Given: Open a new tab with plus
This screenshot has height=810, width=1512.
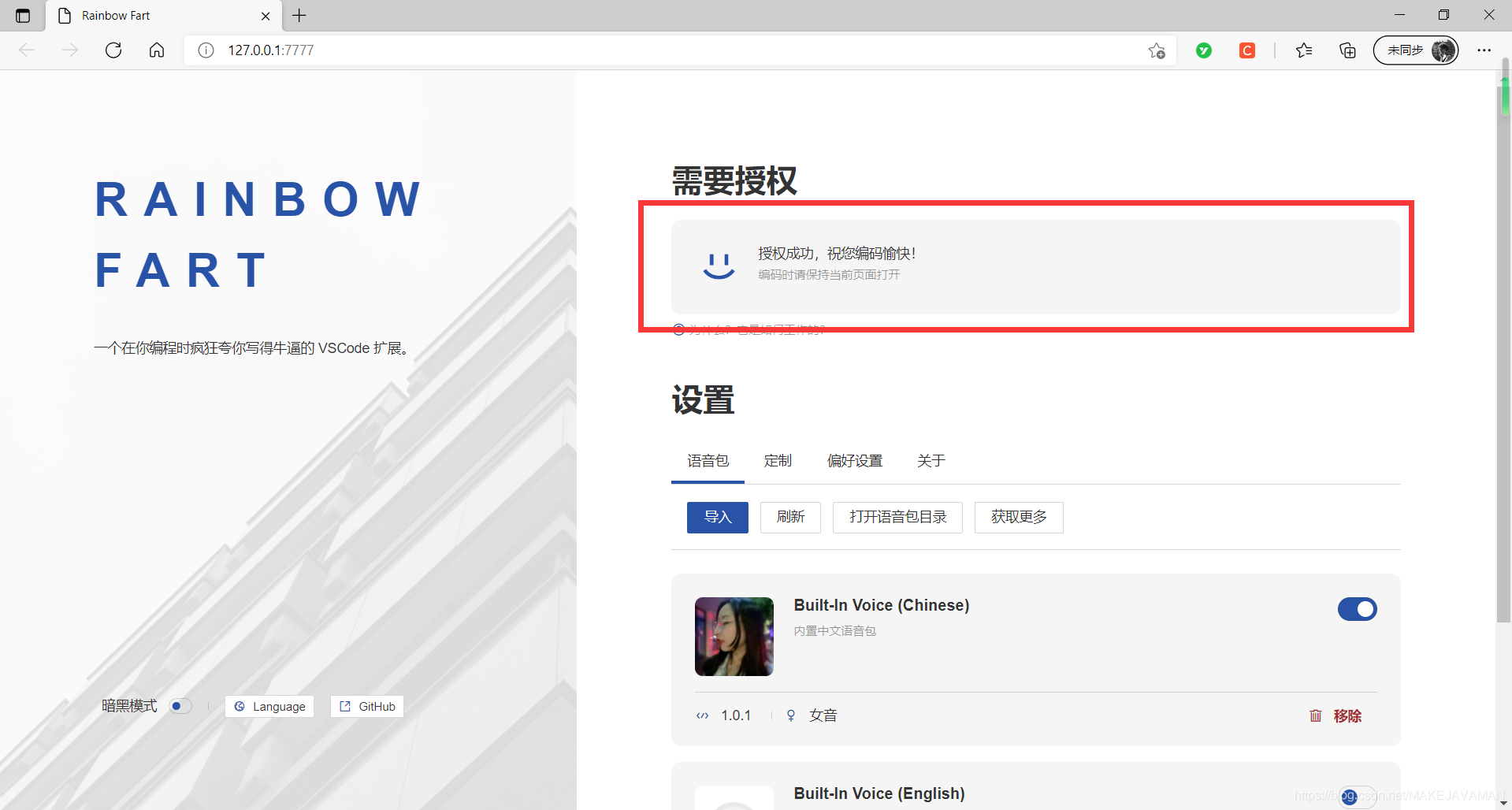Looking at the screenshot, I should click(x=299, y=16).
